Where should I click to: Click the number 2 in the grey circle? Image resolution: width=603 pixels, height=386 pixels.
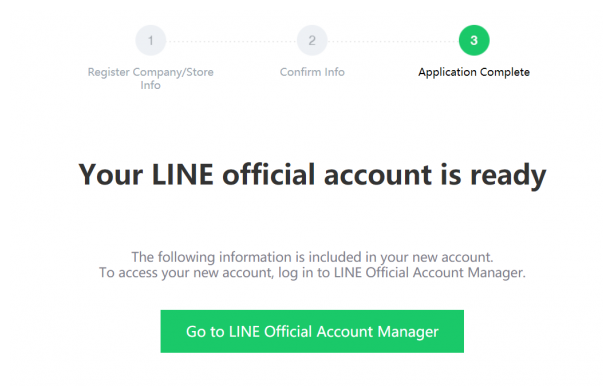pos(312,40)
